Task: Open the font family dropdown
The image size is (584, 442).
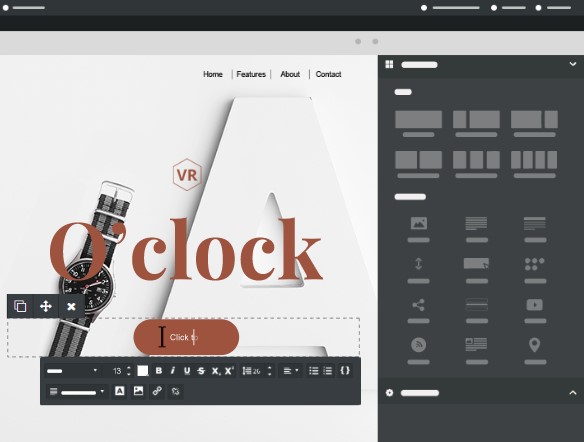Action: pos(72,371)
